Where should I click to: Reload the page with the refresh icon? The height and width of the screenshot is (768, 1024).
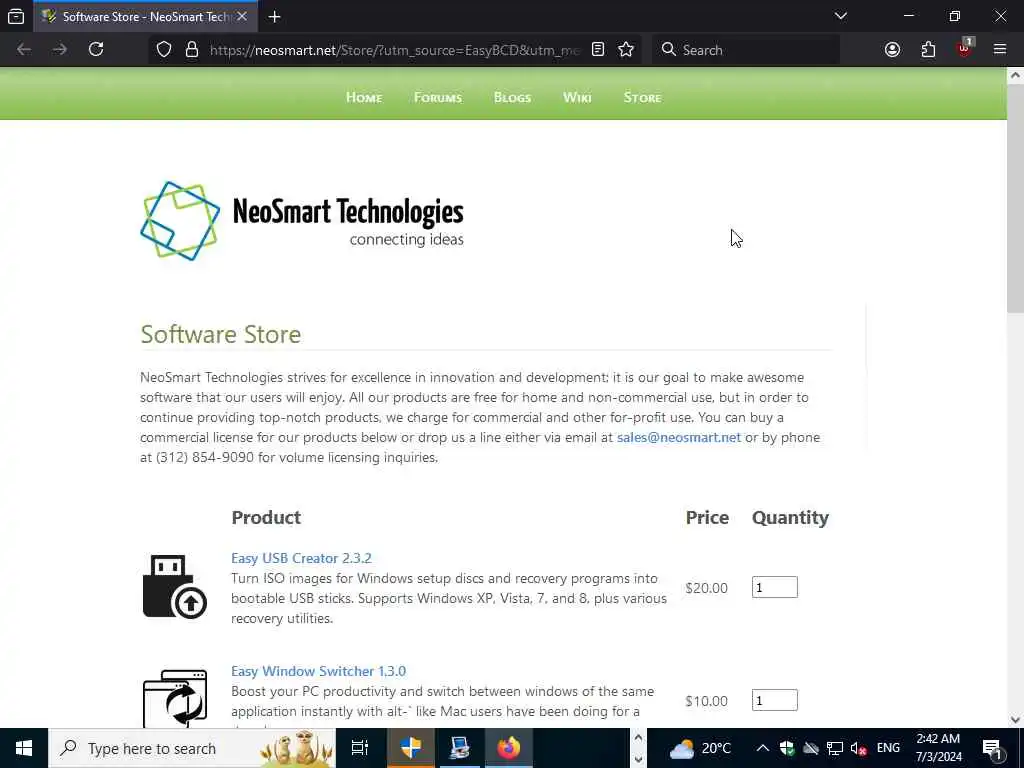pyautogui.click(x=96, y=50)
